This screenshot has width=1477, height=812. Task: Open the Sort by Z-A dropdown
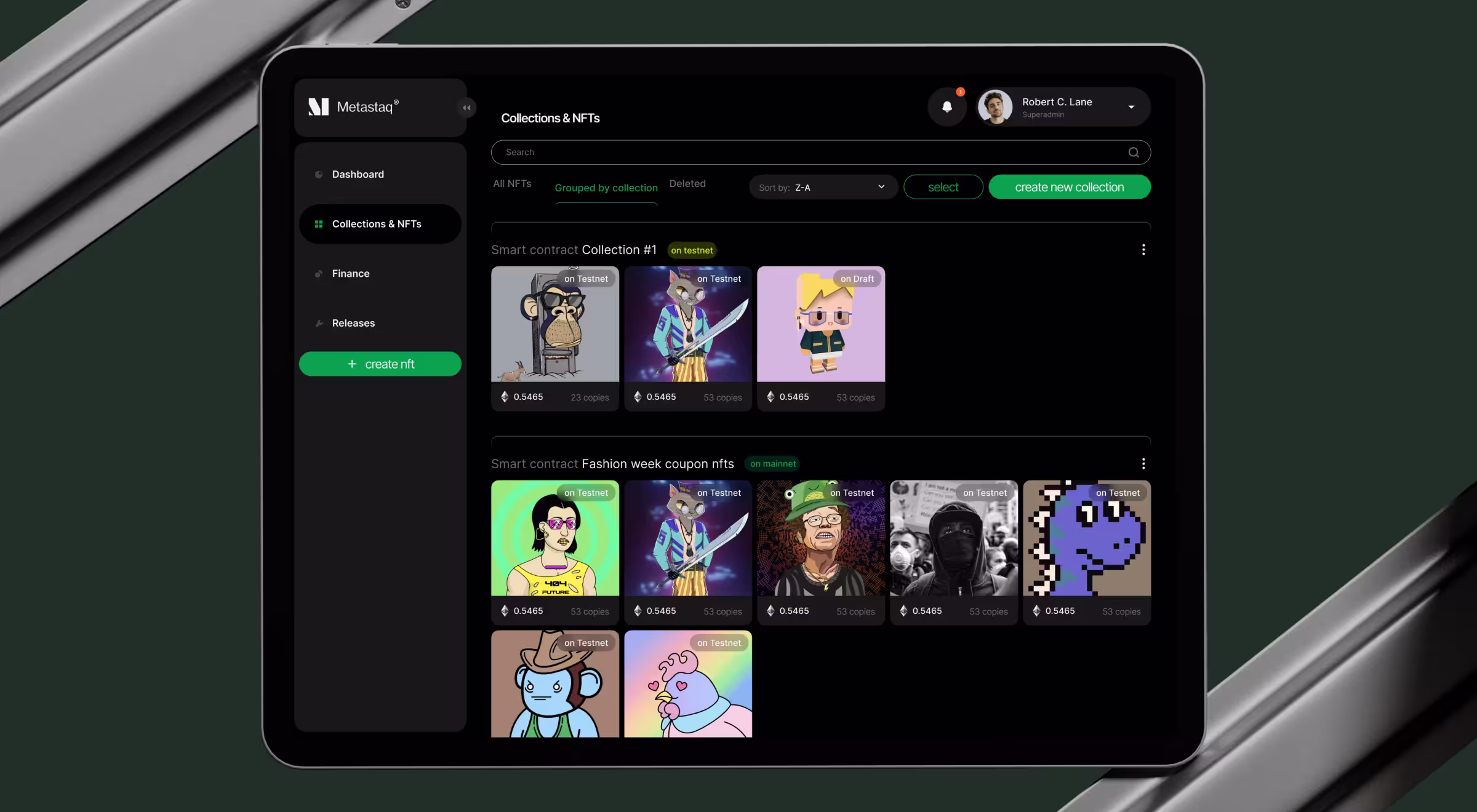822,187
